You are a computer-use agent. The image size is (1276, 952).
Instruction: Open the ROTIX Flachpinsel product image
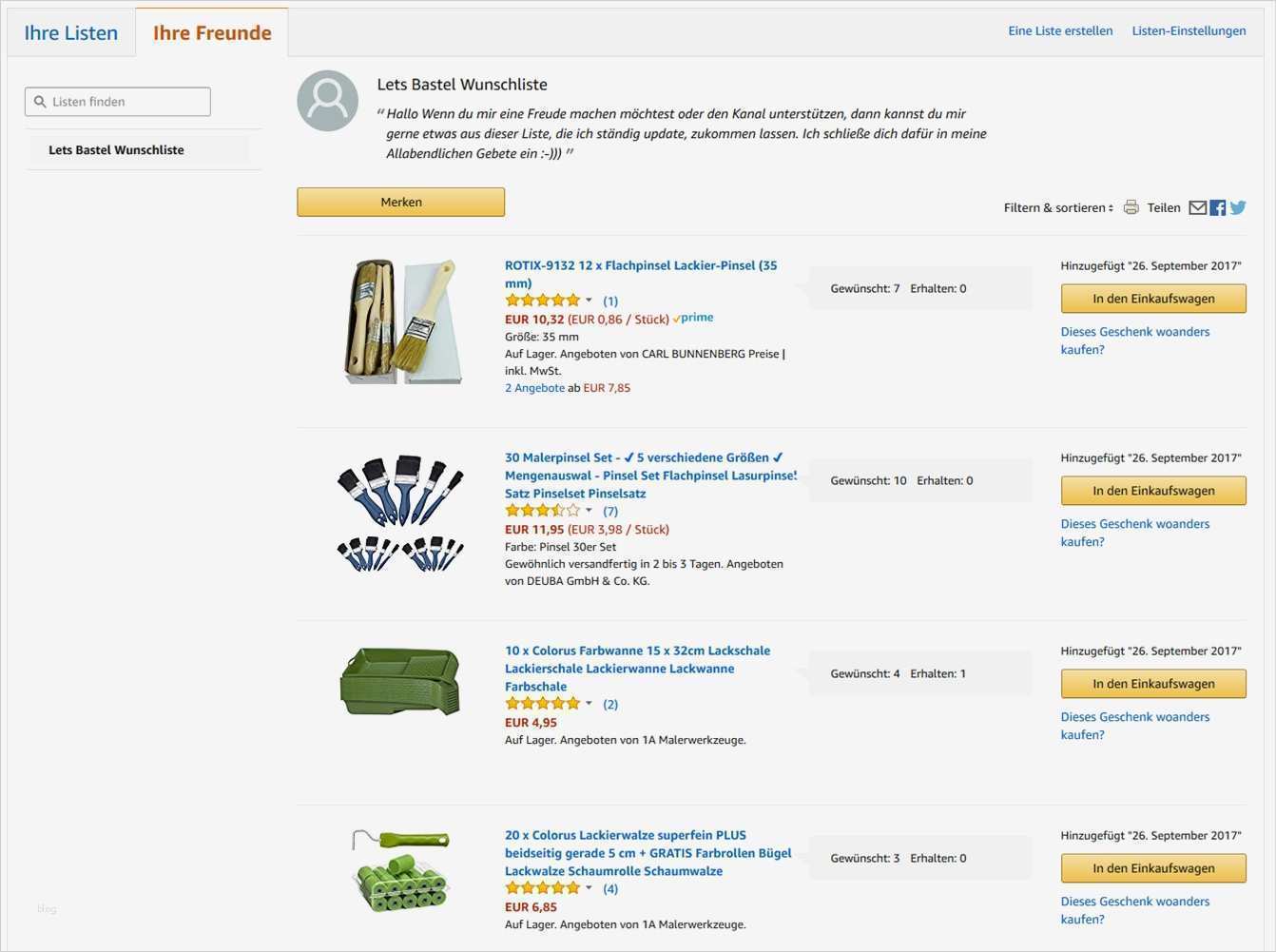click(x=403, y=321)
